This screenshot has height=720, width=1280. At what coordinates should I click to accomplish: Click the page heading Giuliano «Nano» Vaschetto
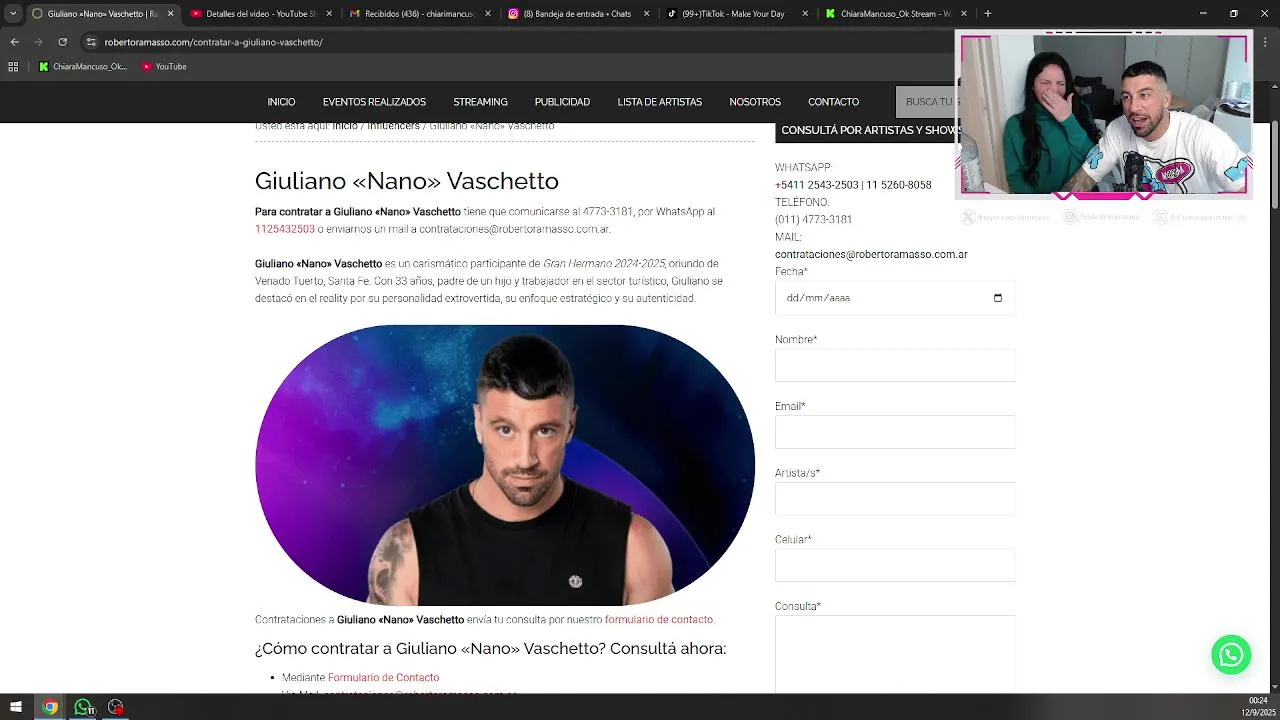tap(406, 181)
